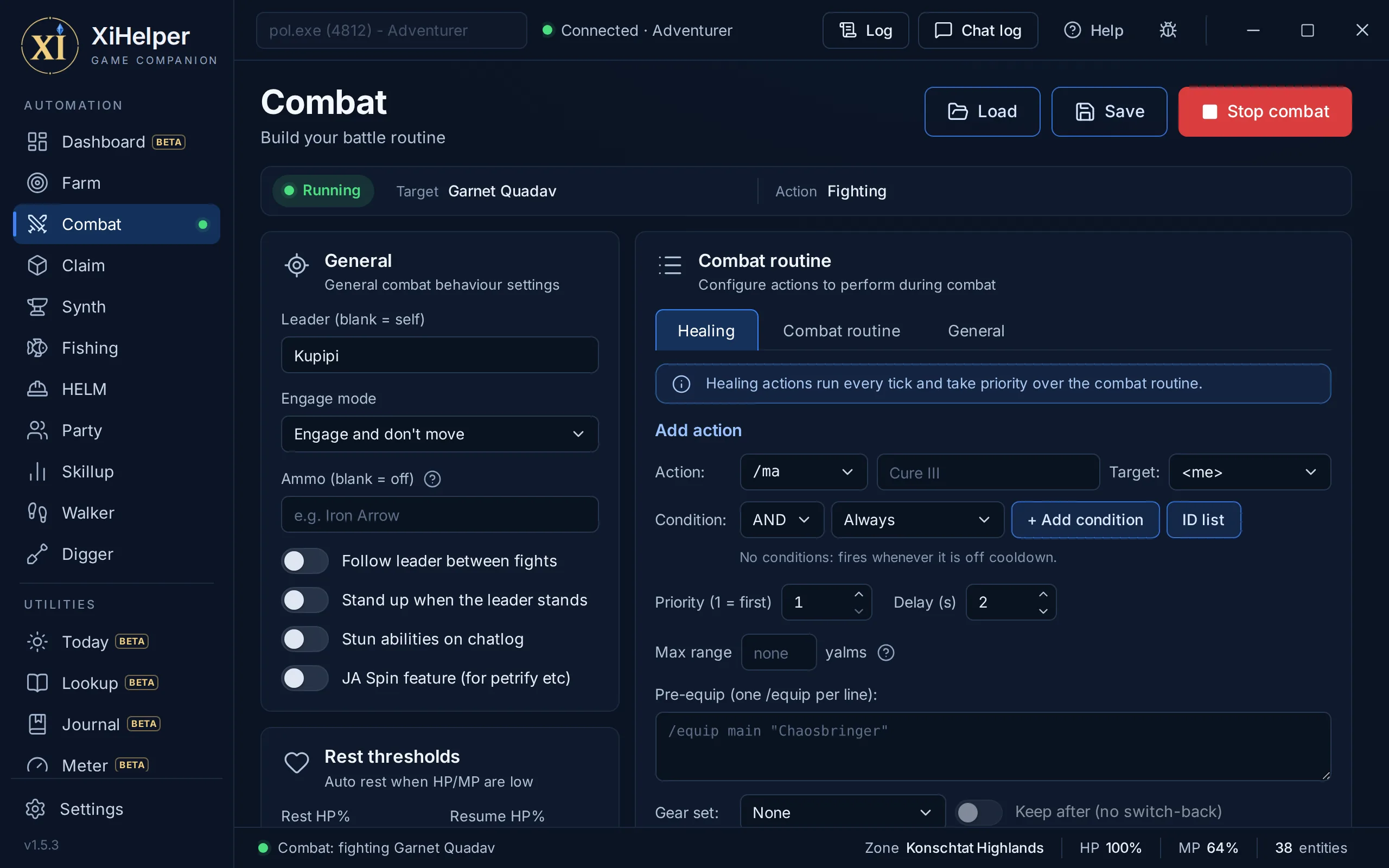Screen dimensions: 1389x868
Task: Open the Gear set None dropdown
Action: (x=842, y=812)
